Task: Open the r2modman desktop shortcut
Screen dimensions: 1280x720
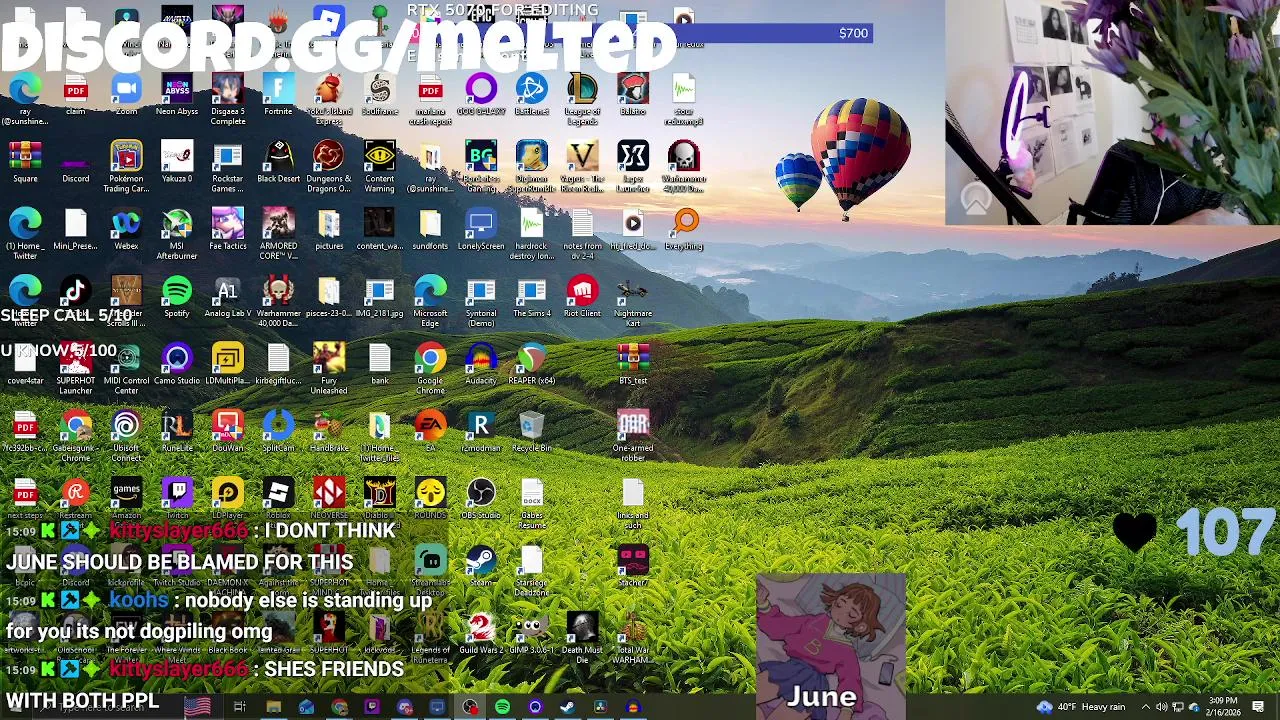Action: (481, 431)
